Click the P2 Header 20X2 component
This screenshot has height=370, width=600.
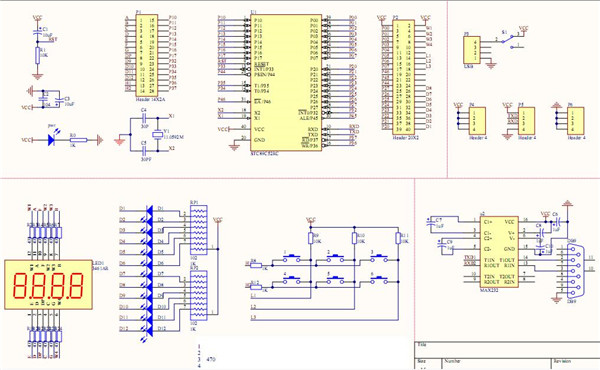click(x=403, y=77)
